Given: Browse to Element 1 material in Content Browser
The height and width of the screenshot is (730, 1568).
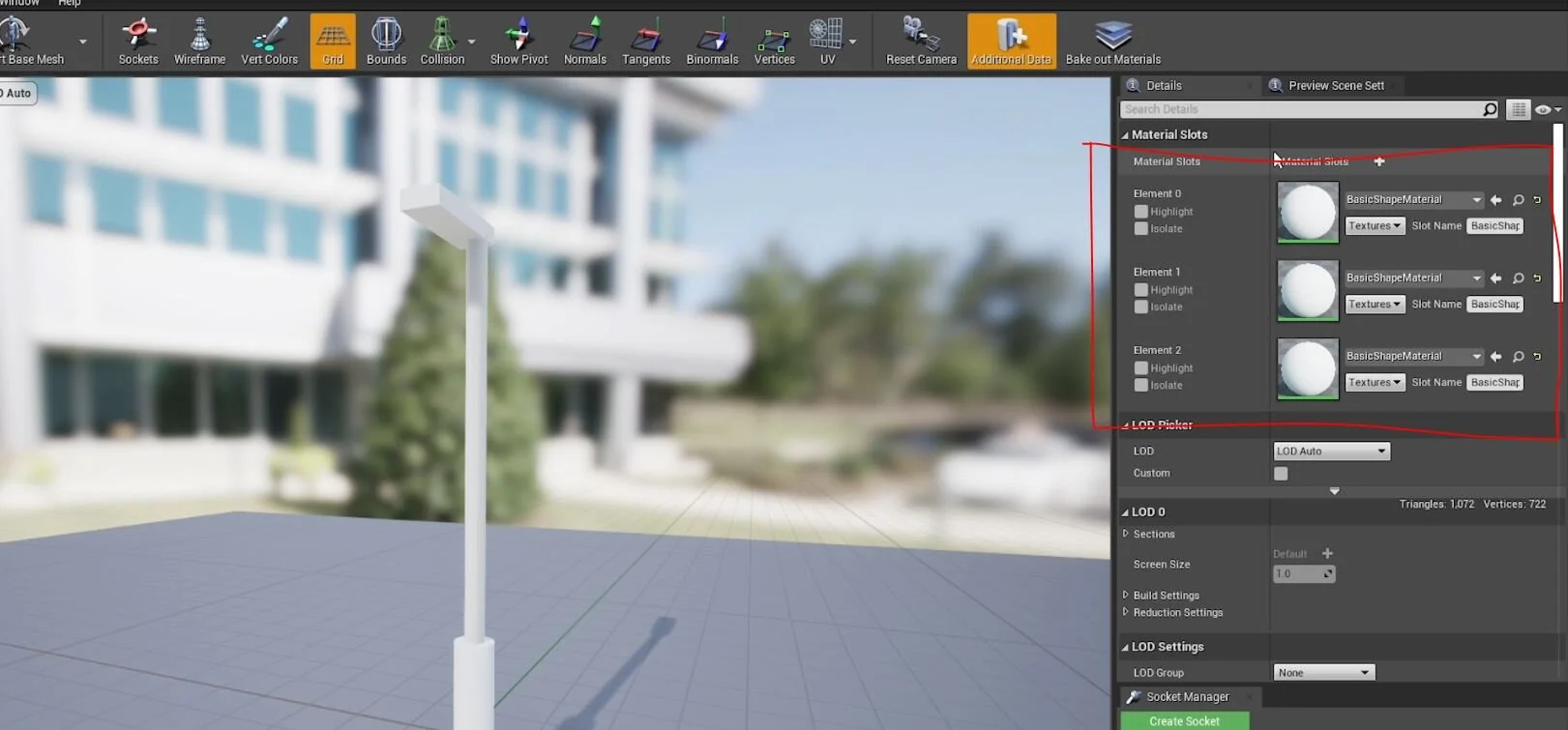Looking at the screenshot, I should point(1519,277).
